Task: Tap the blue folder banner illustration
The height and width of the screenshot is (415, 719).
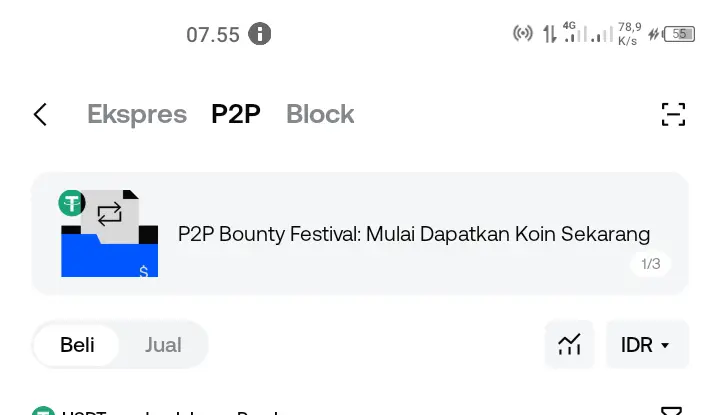Action: pyautogui.click(x=110, y=251)
